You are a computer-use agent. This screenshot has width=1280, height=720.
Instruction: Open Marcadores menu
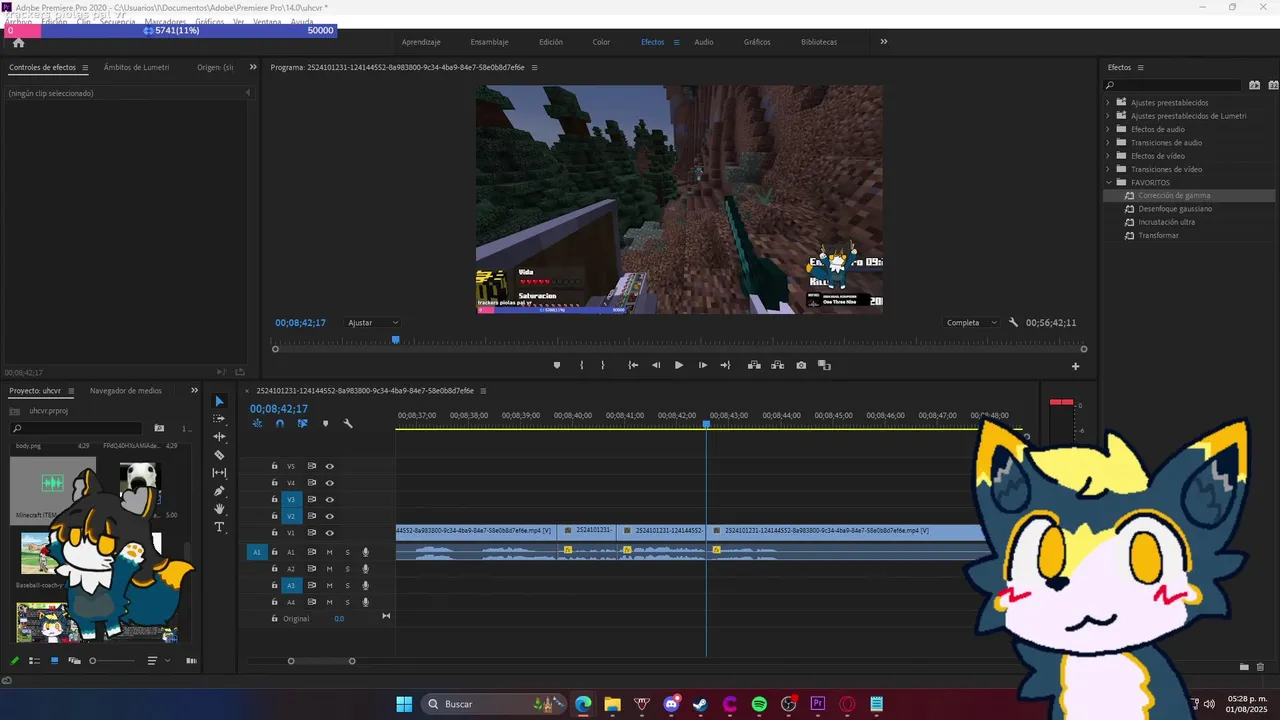tap(164, 21)
